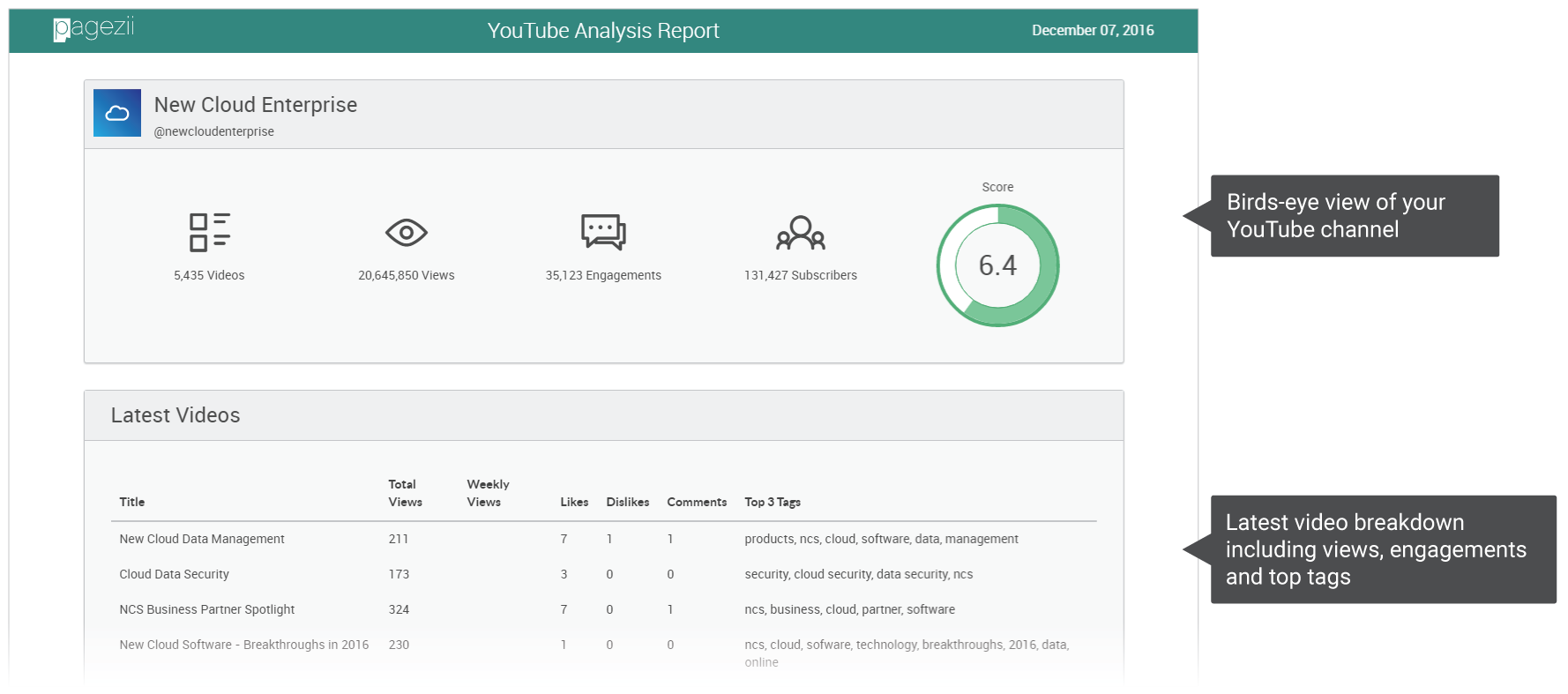The width and height of the screenshot is (1568, 694).
Task: Click tags for Cloud Data Security row
Action: pos(859,574)
